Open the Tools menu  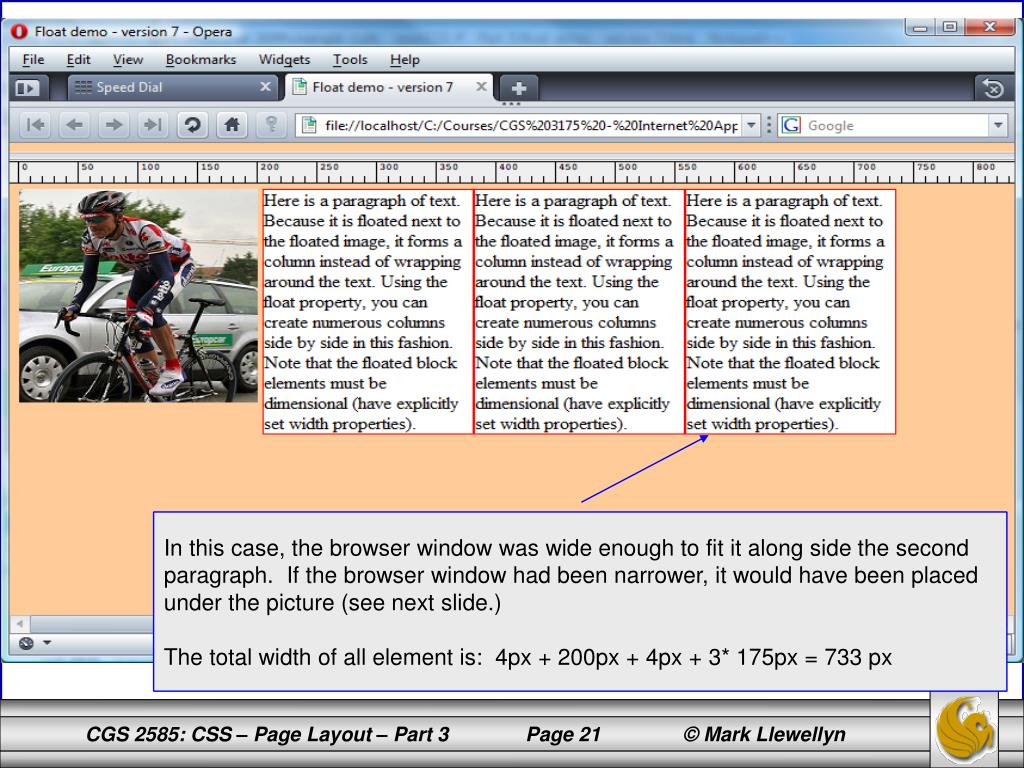tap(350, 59)
